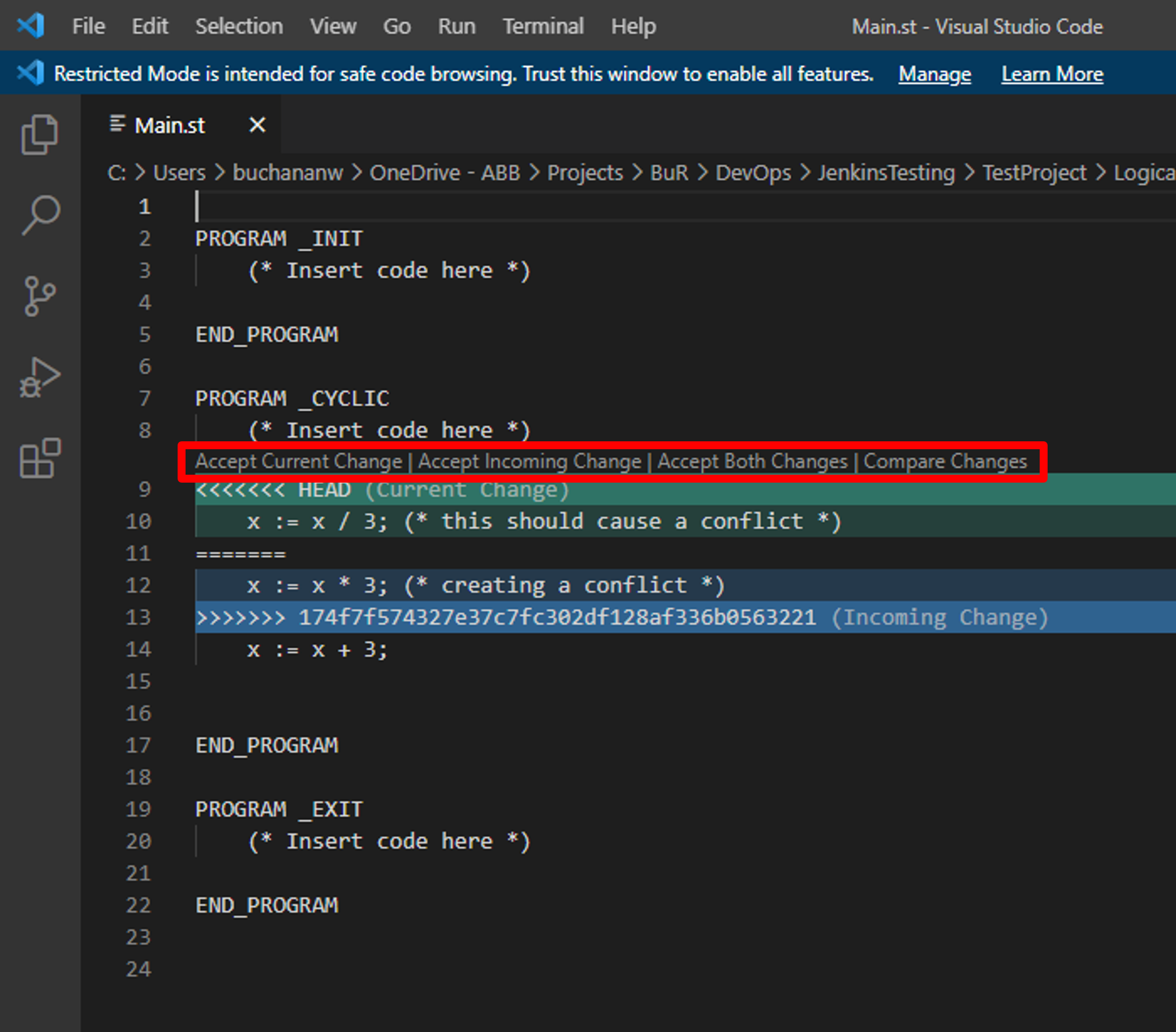Click the DevOps breadcrumb segment
Screen dimensions: 1176x1032
(753, 173)
